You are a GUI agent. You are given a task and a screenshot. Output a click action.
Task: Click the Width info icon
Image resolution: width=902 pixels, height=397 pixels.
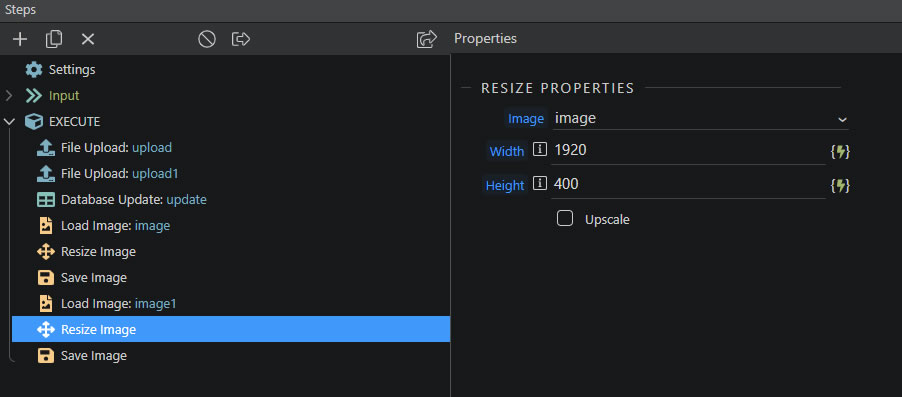tap(540, 150)
